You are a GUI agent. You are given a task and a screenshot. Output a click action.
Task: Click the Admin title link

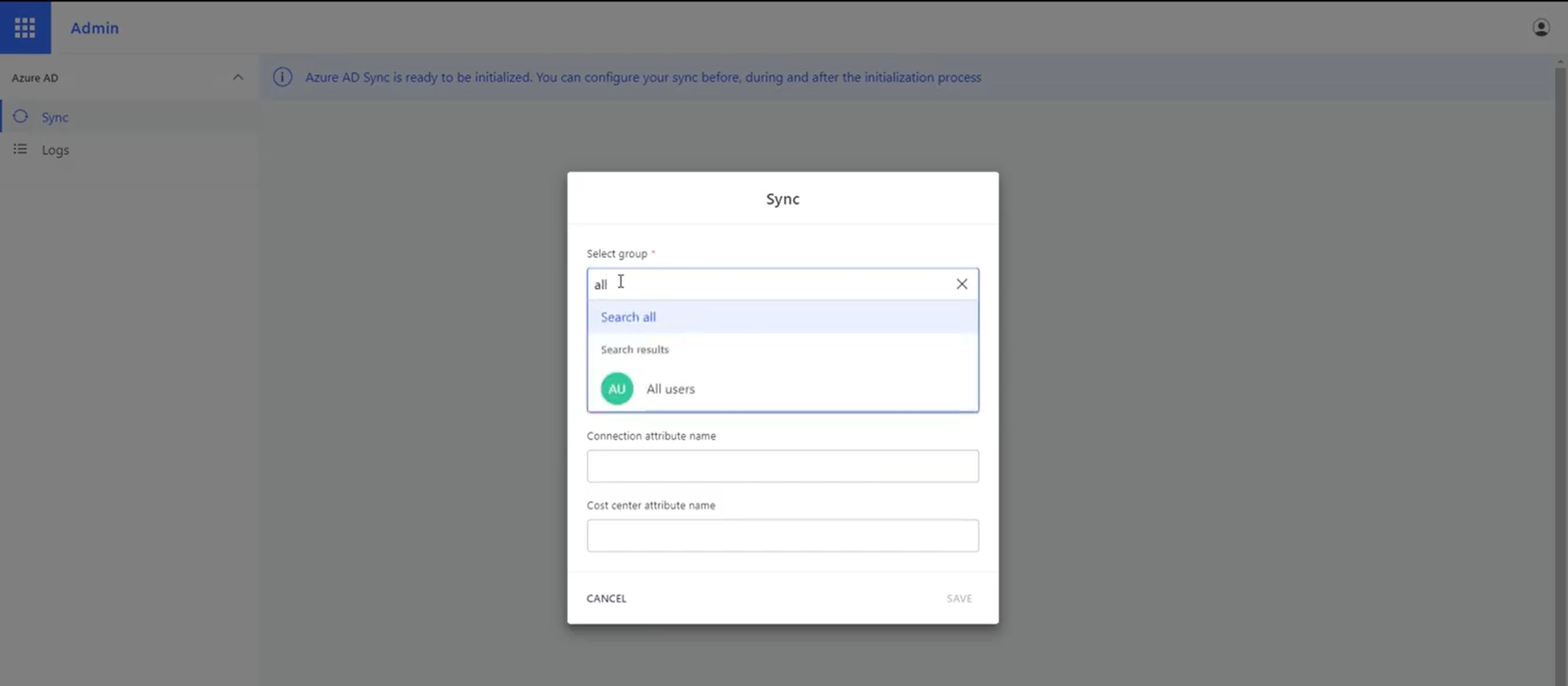(x=94, y=28)
